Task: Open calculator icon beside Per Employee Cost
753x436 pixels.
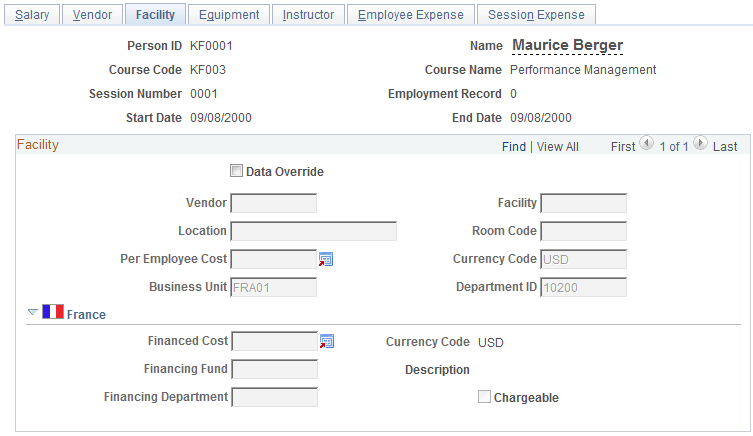Action: [326, 259]
